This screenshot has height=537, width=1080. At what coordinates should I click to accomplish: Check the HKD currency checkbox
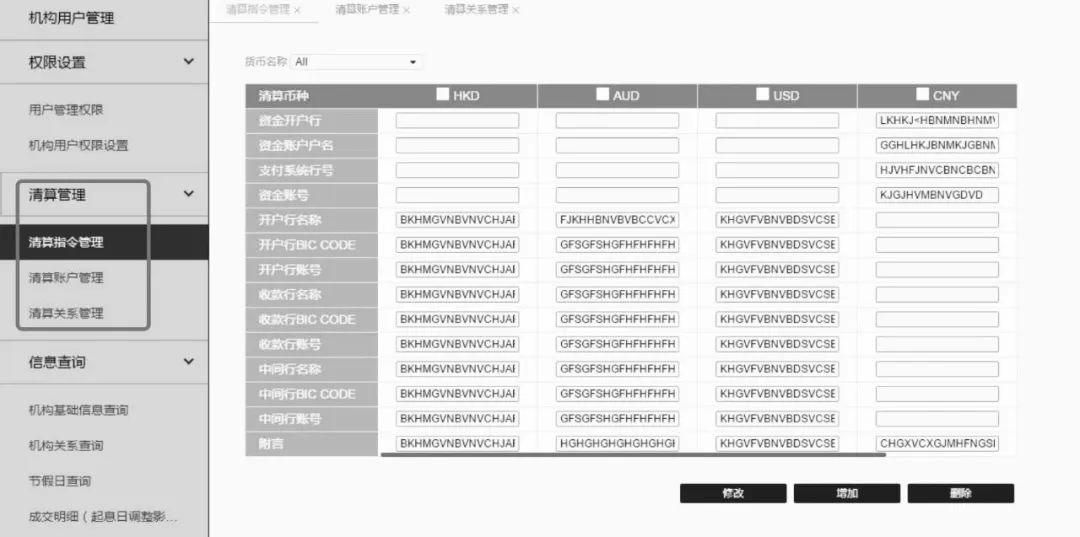pyautogui.click(x=442, y=94)
